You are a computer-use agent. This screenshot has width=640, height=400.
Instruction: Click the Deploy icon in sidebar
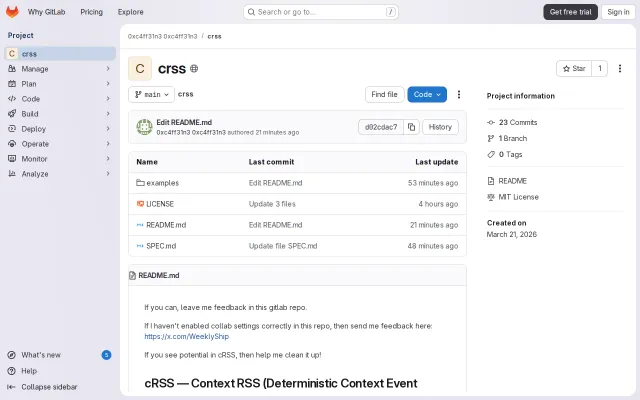12,129
